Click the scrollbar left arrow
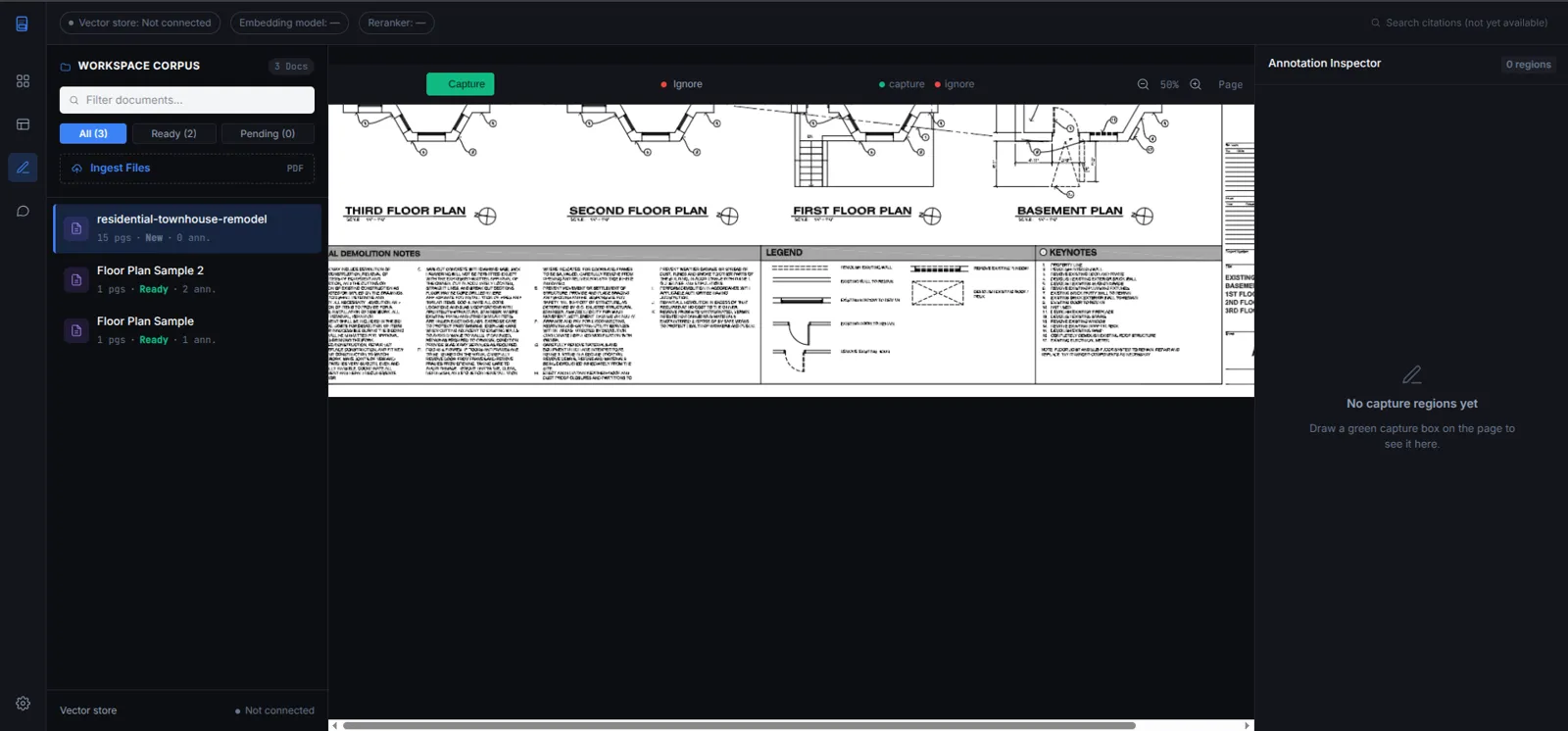This screenshot has width=1568, height=731. tap(335, 726)
